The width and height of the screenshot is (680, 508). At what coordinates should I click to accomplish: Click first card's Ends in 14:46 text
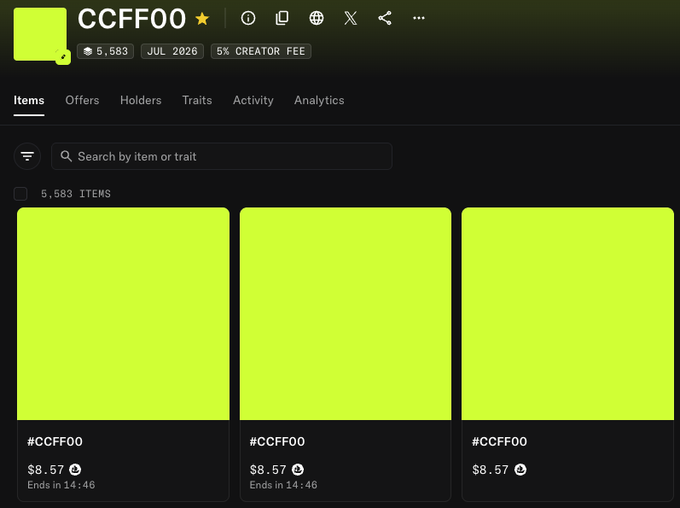click(x=61, y=485)
